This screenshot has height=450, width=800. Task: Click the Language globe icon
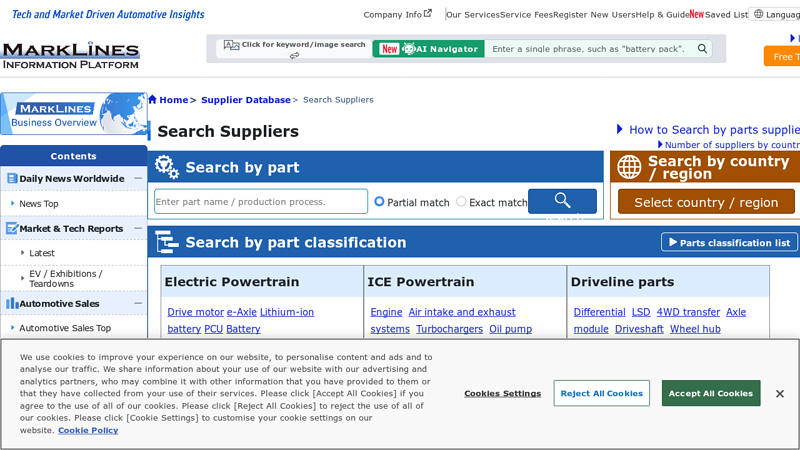coord(759,14)
